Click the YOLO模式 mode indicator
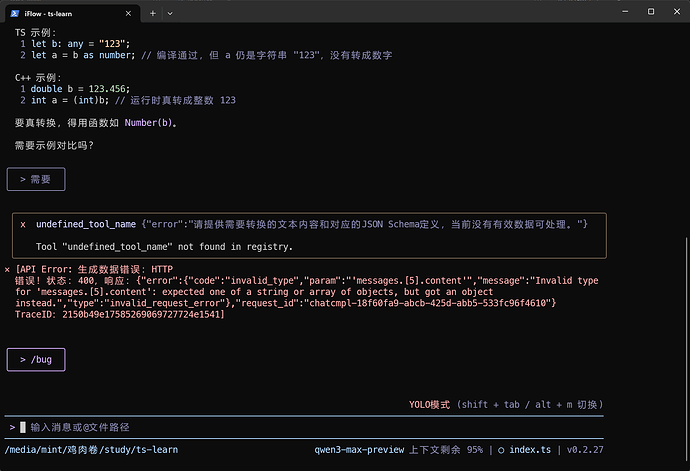Viewport: 690px width, 471px height. (432, 405)
